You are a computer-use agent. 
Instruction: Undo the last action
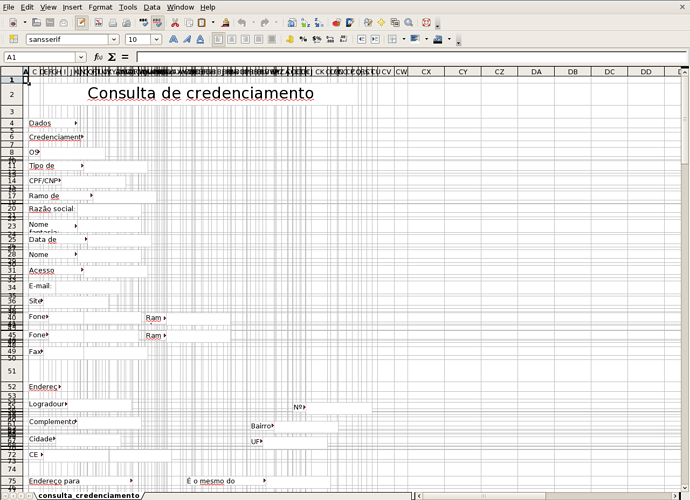pyautogui.click(x=242, y=22)
